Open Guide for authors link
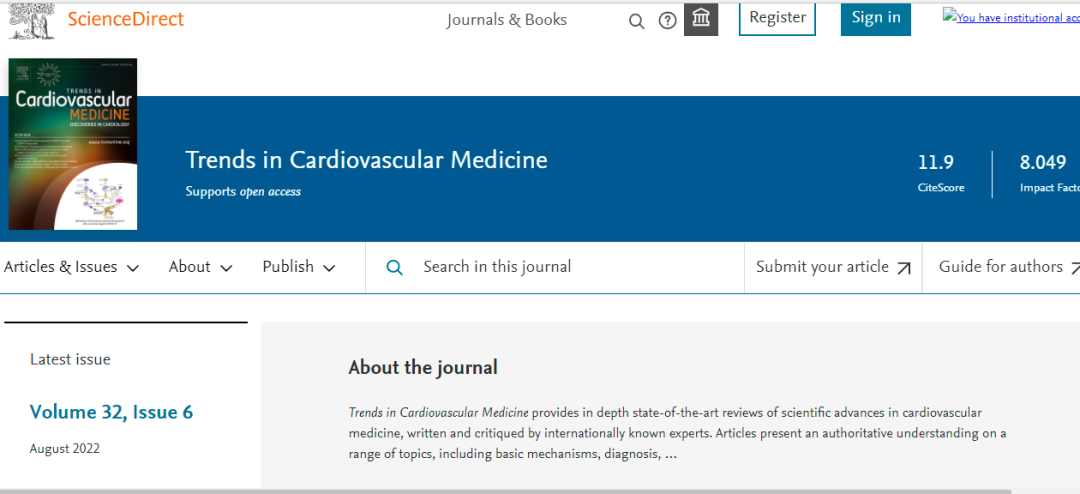Image resolution: width=1080 pixels, height=494 pixels. tap(1001, 267)
